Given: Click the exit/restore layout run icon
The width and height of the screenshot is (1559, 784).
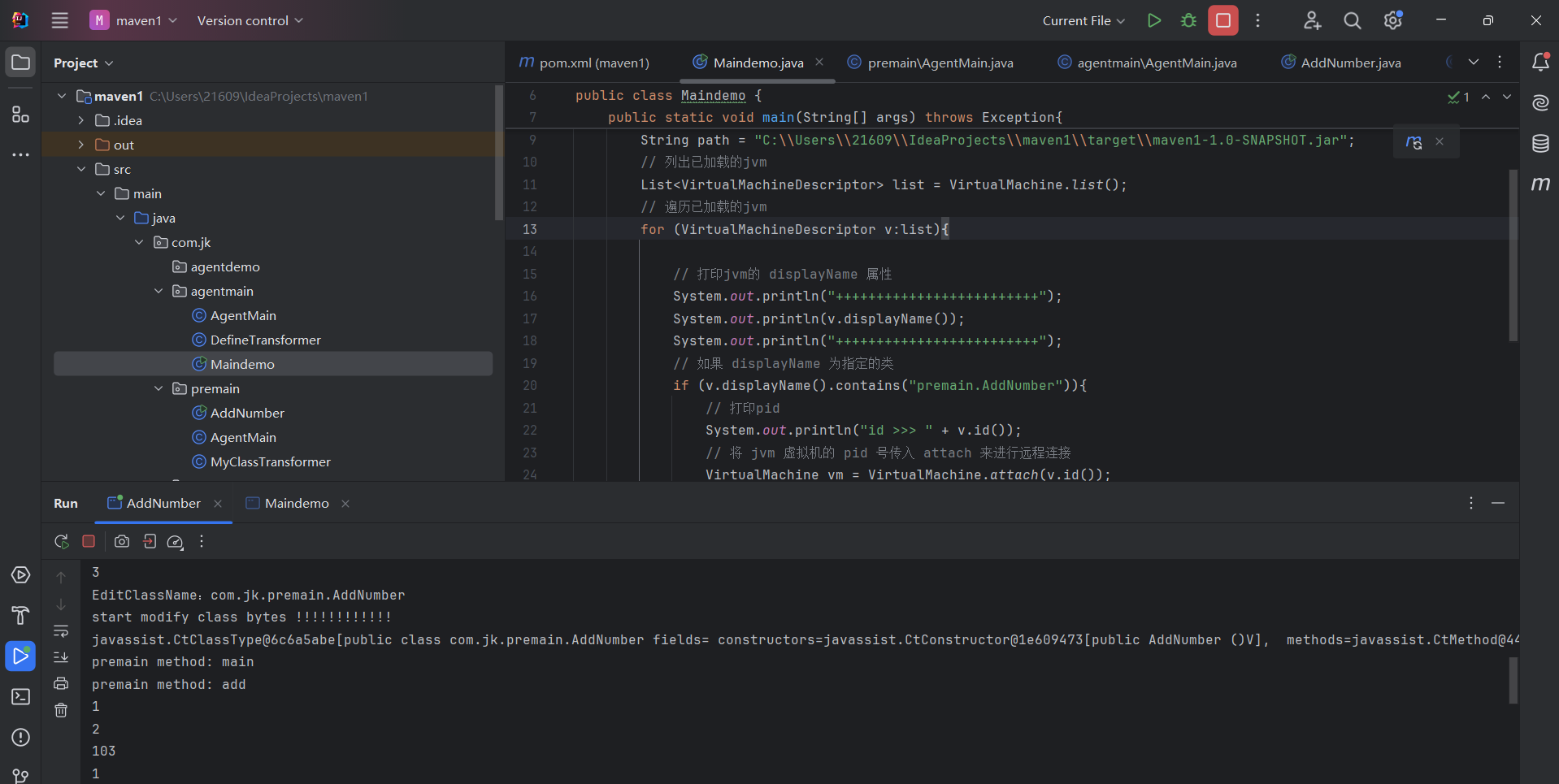Looking at the screenshot, I should pyautogui.click(x=150, y=541).
